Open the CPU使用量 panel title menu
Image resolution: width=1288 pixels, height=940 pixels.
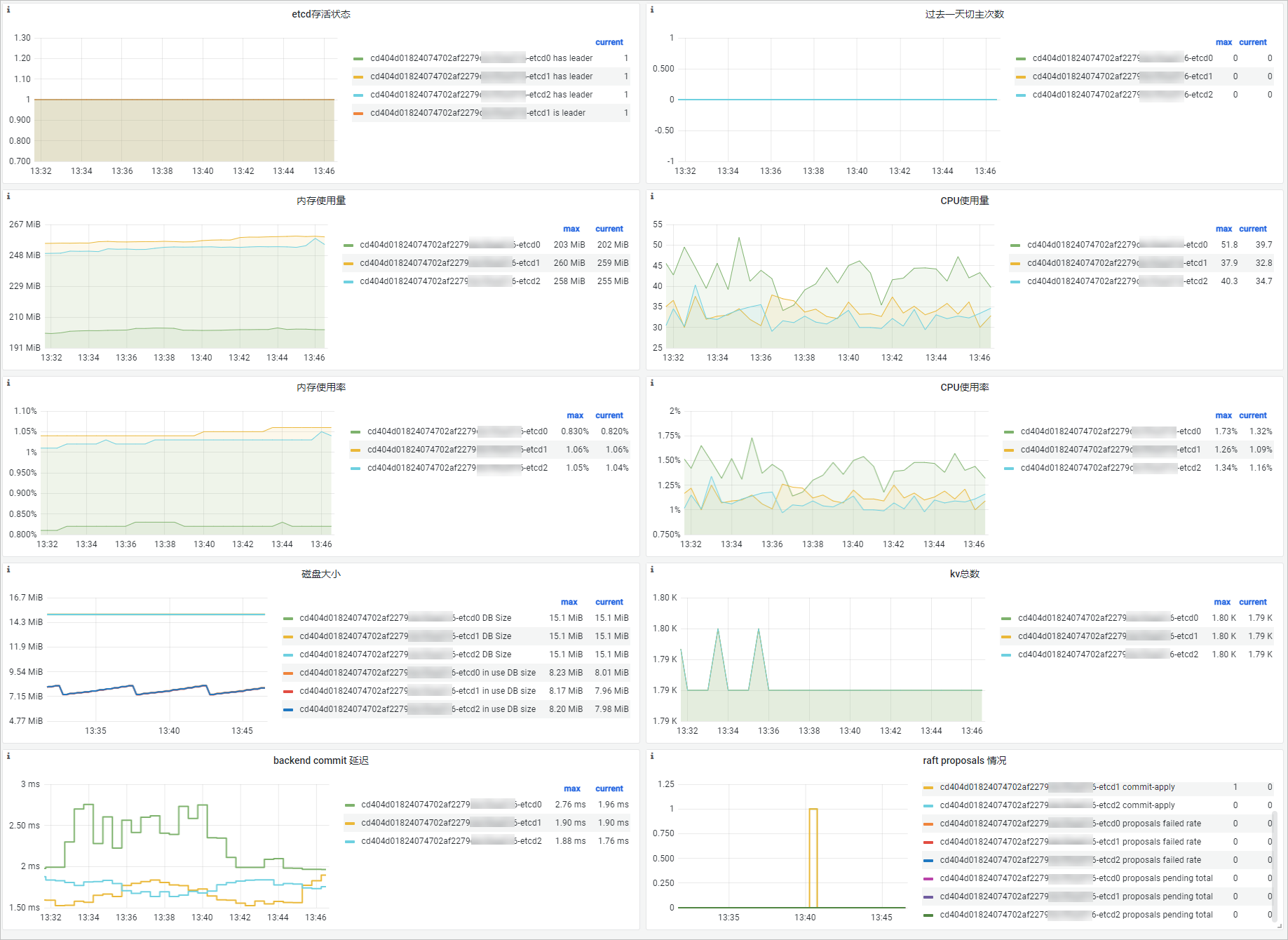(965, 201)
